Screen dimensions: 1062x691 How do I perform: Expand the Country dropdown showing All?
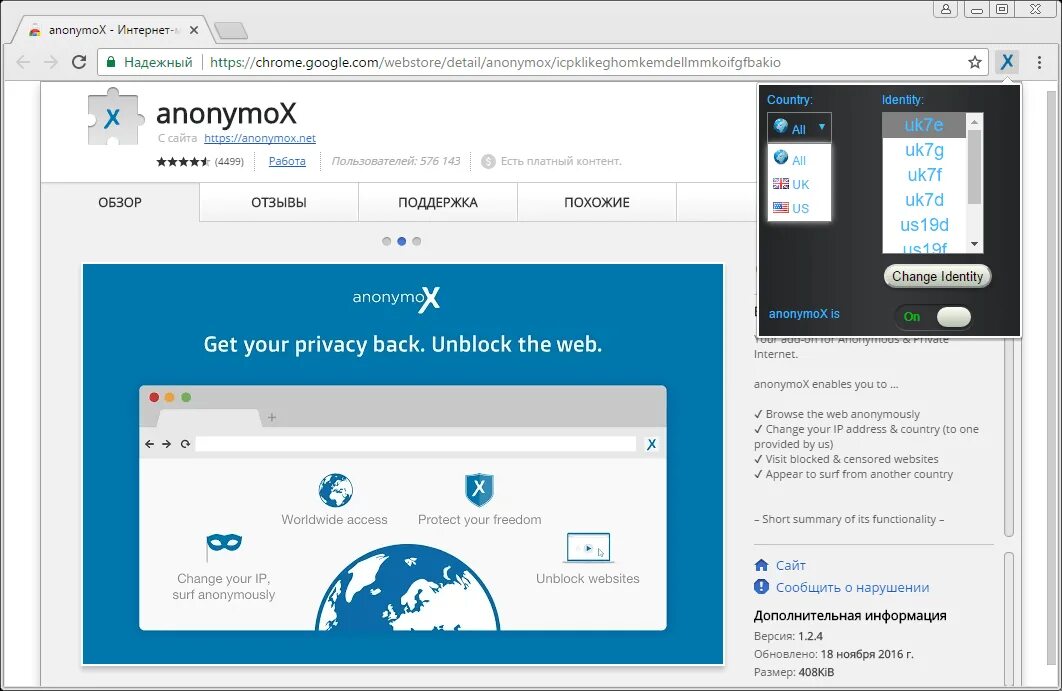[x=799, y=127]
